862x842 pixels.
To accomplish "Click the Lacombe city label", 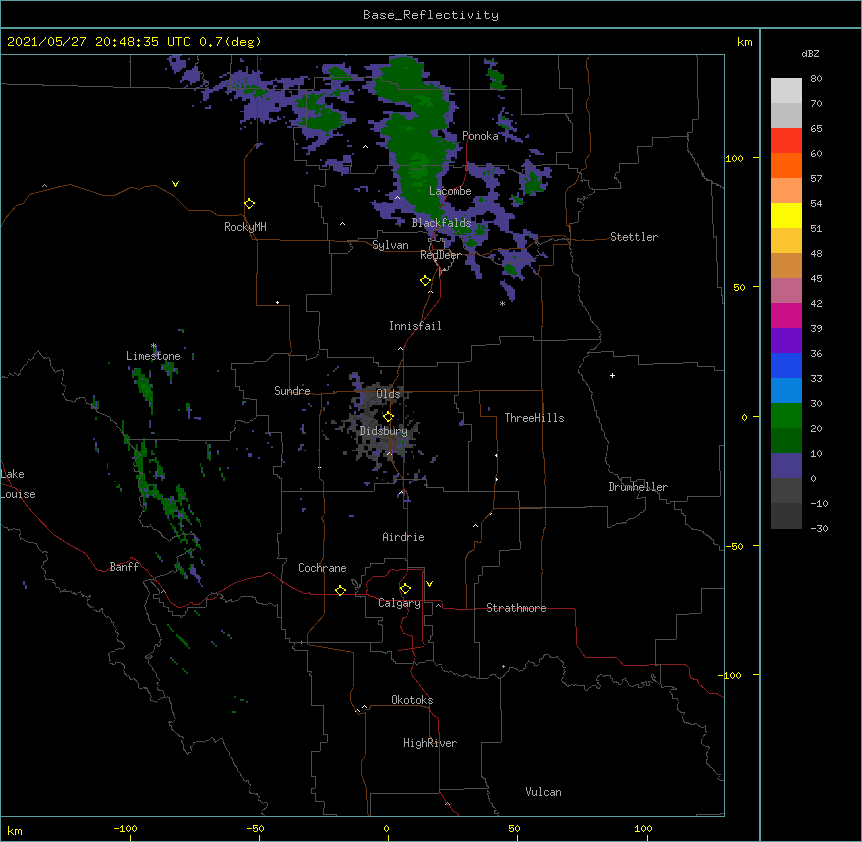I will click(450, 191).
